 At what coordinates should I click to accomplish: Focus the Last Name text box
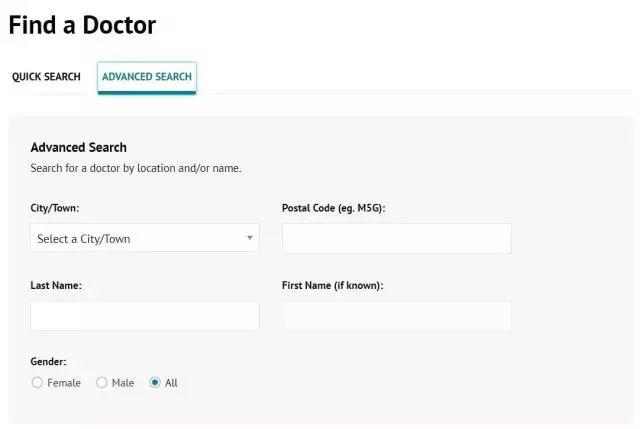point(144,316)
